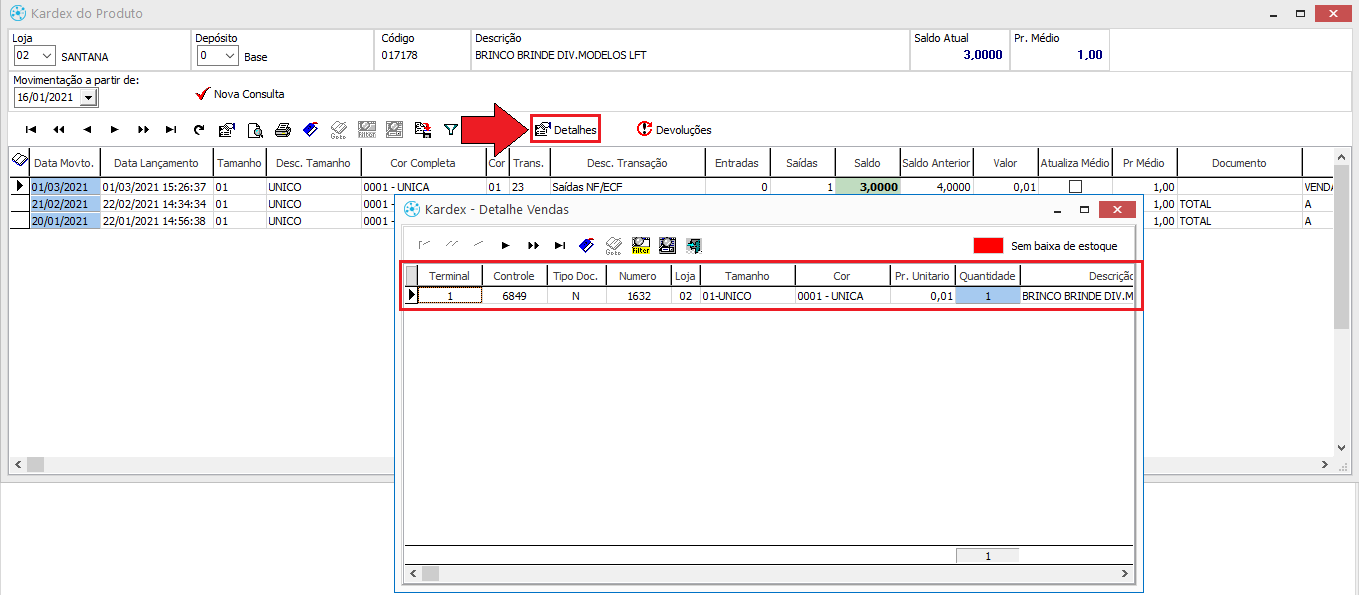Go to last record in Detalhe Vendas toolbar
Image resolution: width=1359 pixels, height=595 pixels.
(x=560, y=245)
